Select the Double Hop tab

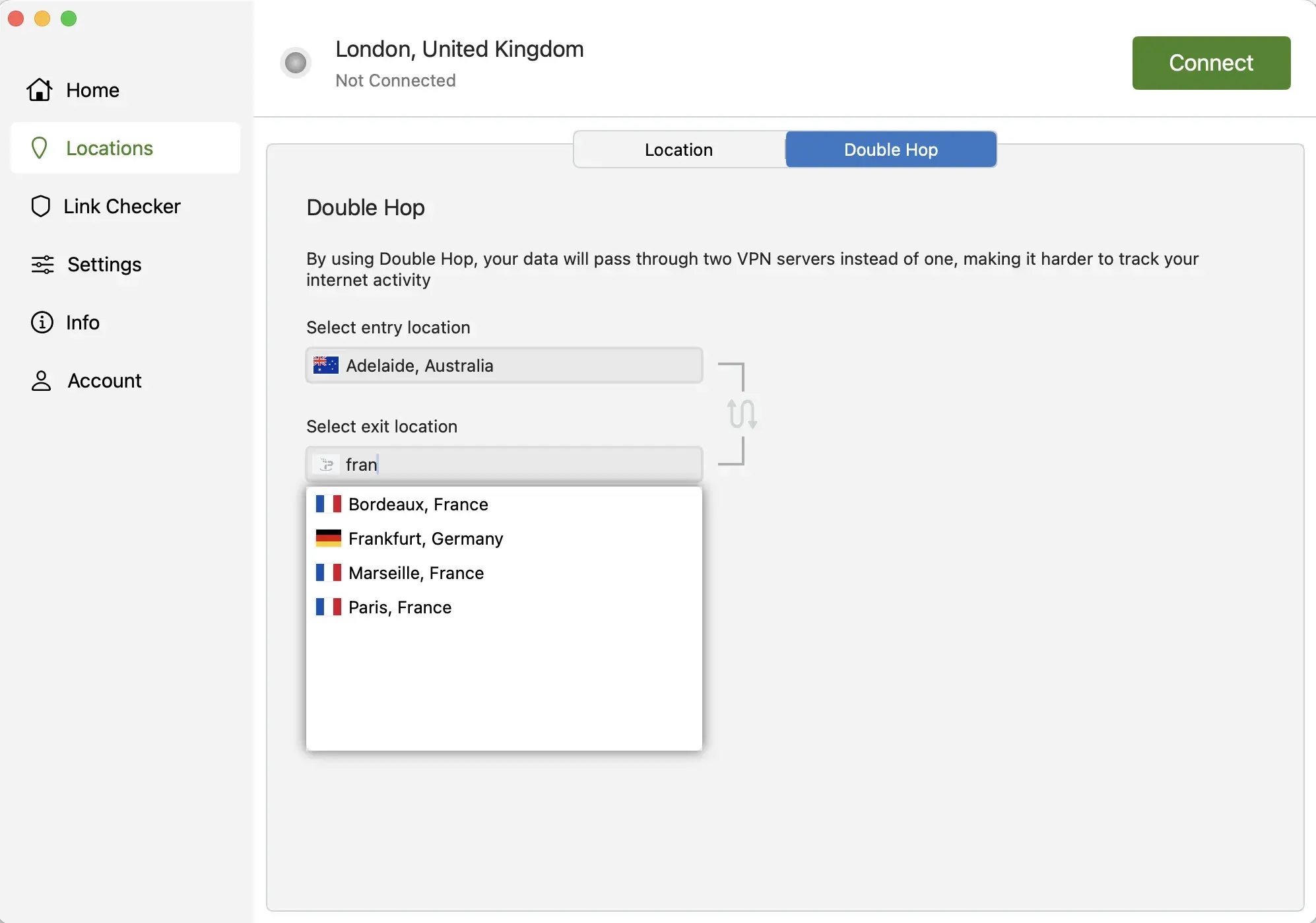tap(891, 150)
